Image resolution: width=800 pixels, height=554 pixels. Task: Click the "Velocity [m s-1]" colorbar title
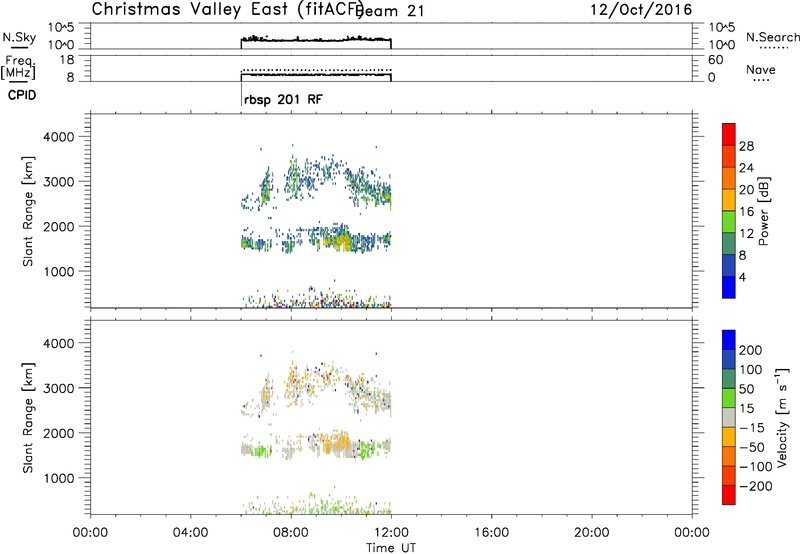pyautogui.click(x=781, y=417)
